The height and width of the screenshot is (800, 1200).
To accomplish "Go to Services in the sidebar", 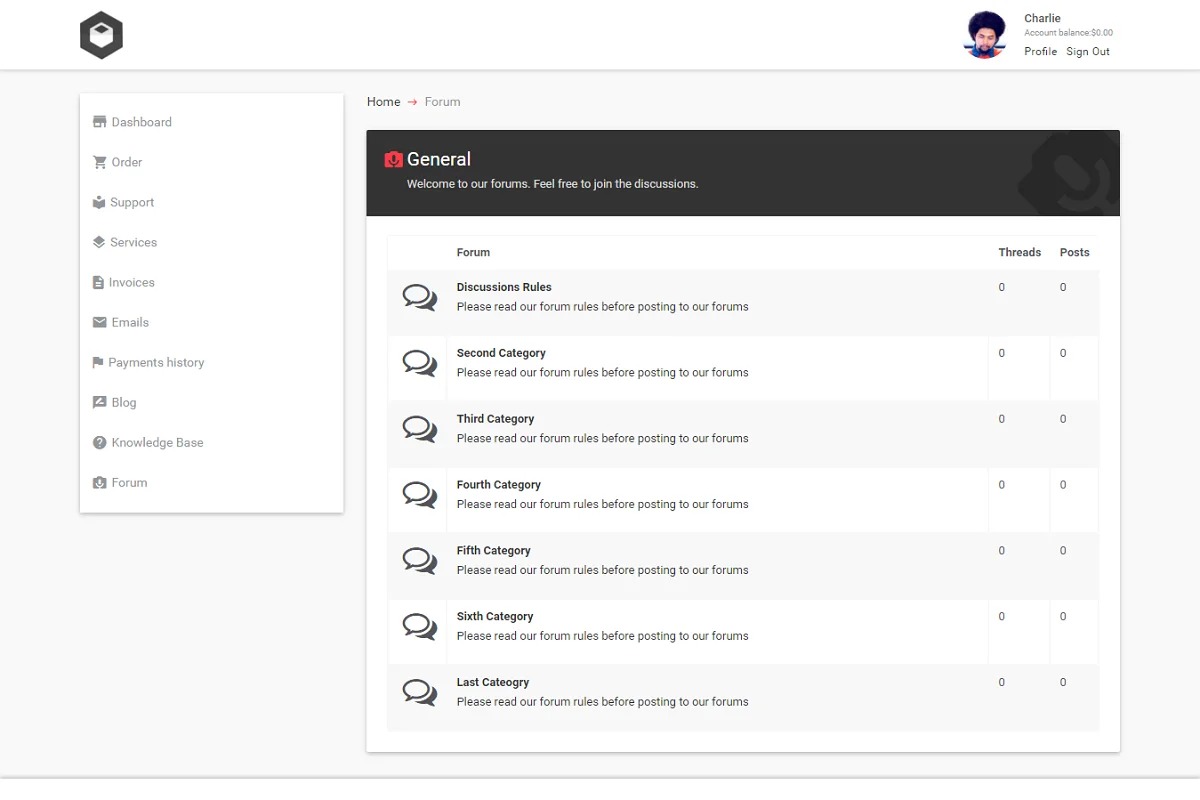I will tap(133, 242).
